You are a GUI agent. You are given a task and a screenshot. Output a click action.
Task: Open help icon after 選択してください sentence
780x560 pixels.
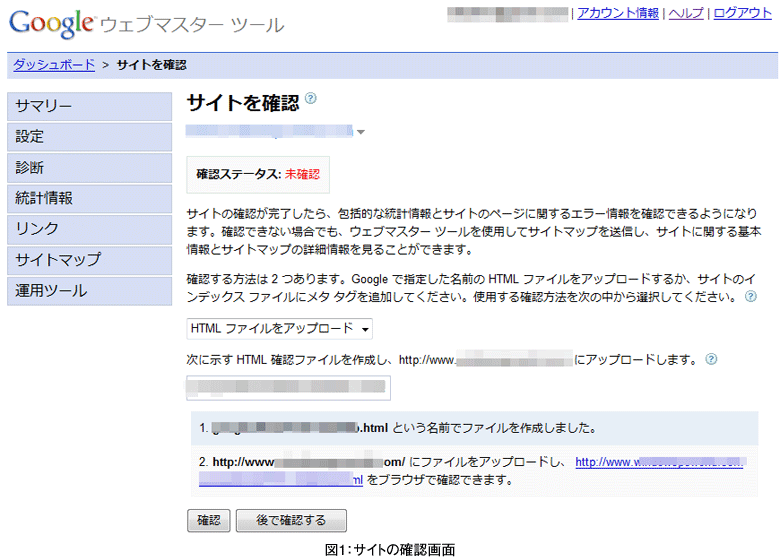click(751, 296)
